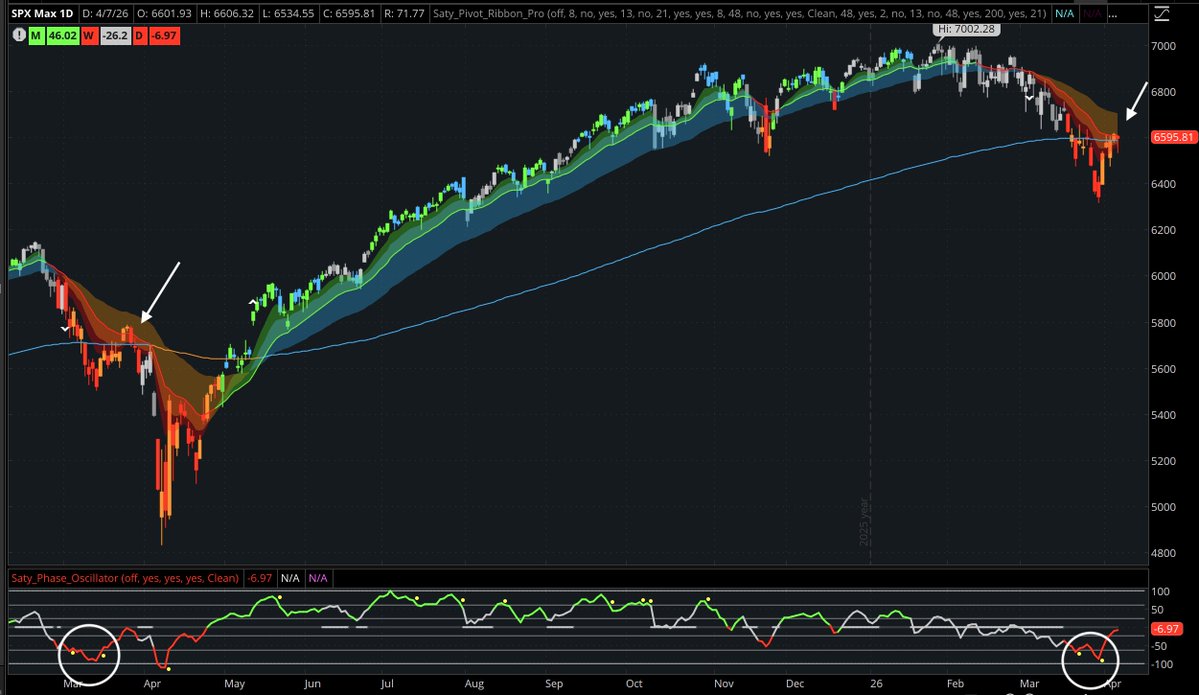Click the 6000 price axis label
1199x695 pixels.
click(1163, 276)
